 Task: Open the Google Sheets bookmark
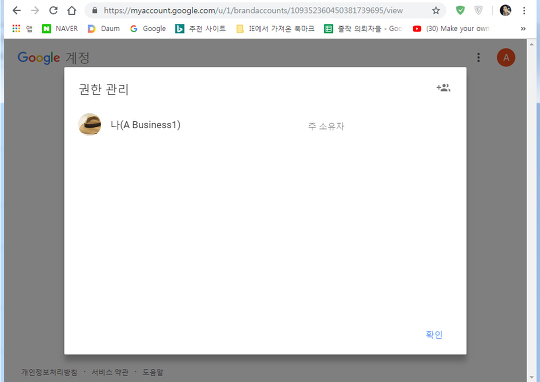363,29
